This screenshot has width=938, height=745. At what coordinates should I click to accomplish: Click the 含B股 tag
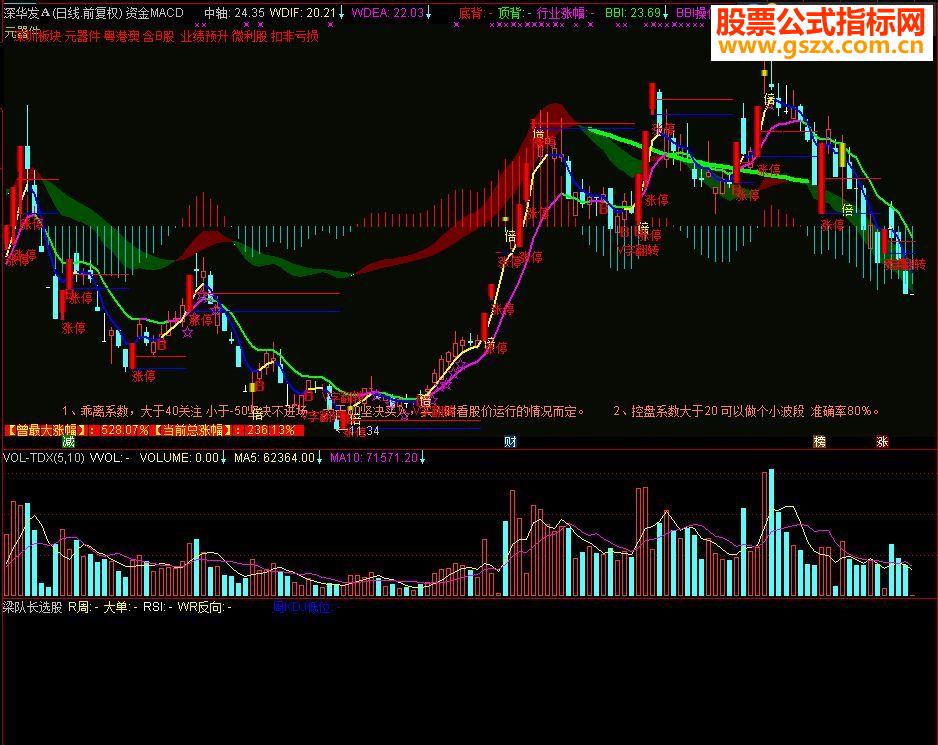click(159, 37)
